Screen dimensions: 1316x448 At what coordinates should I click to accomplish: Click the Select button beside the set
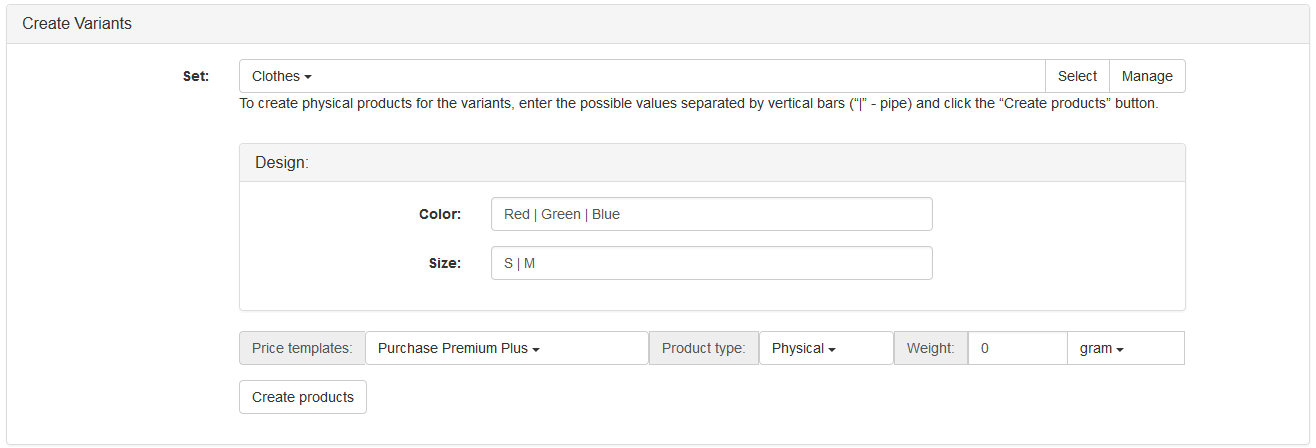click(1077, 76)
